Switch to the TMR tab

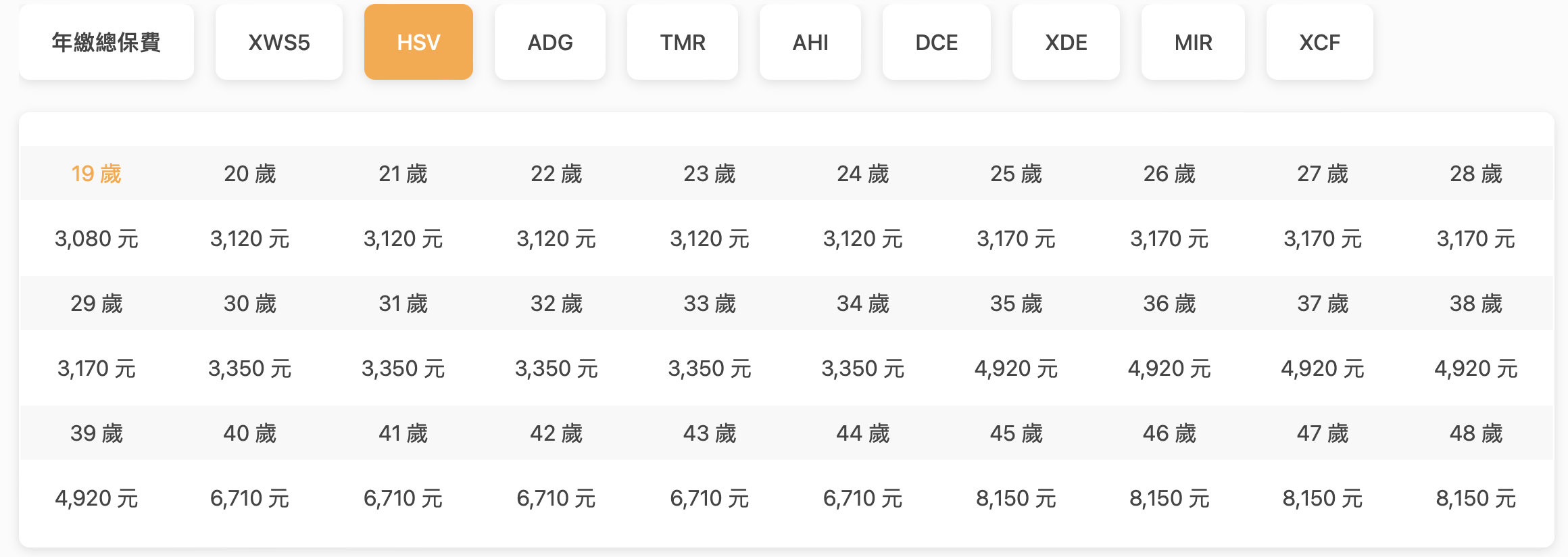[682, 43]
